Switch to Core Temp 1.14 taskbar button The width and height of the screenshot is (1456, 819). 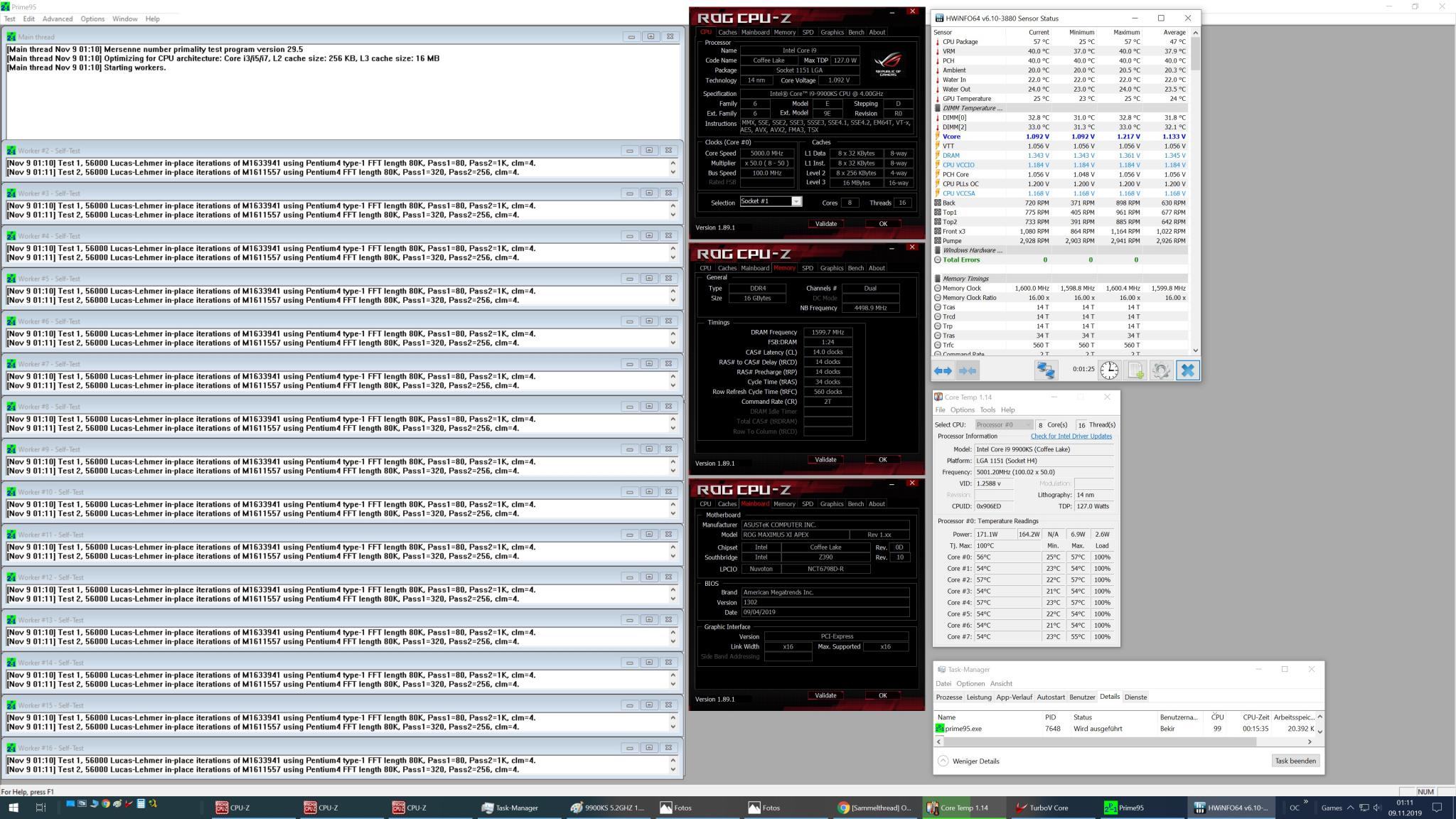(x=963, y=808)
